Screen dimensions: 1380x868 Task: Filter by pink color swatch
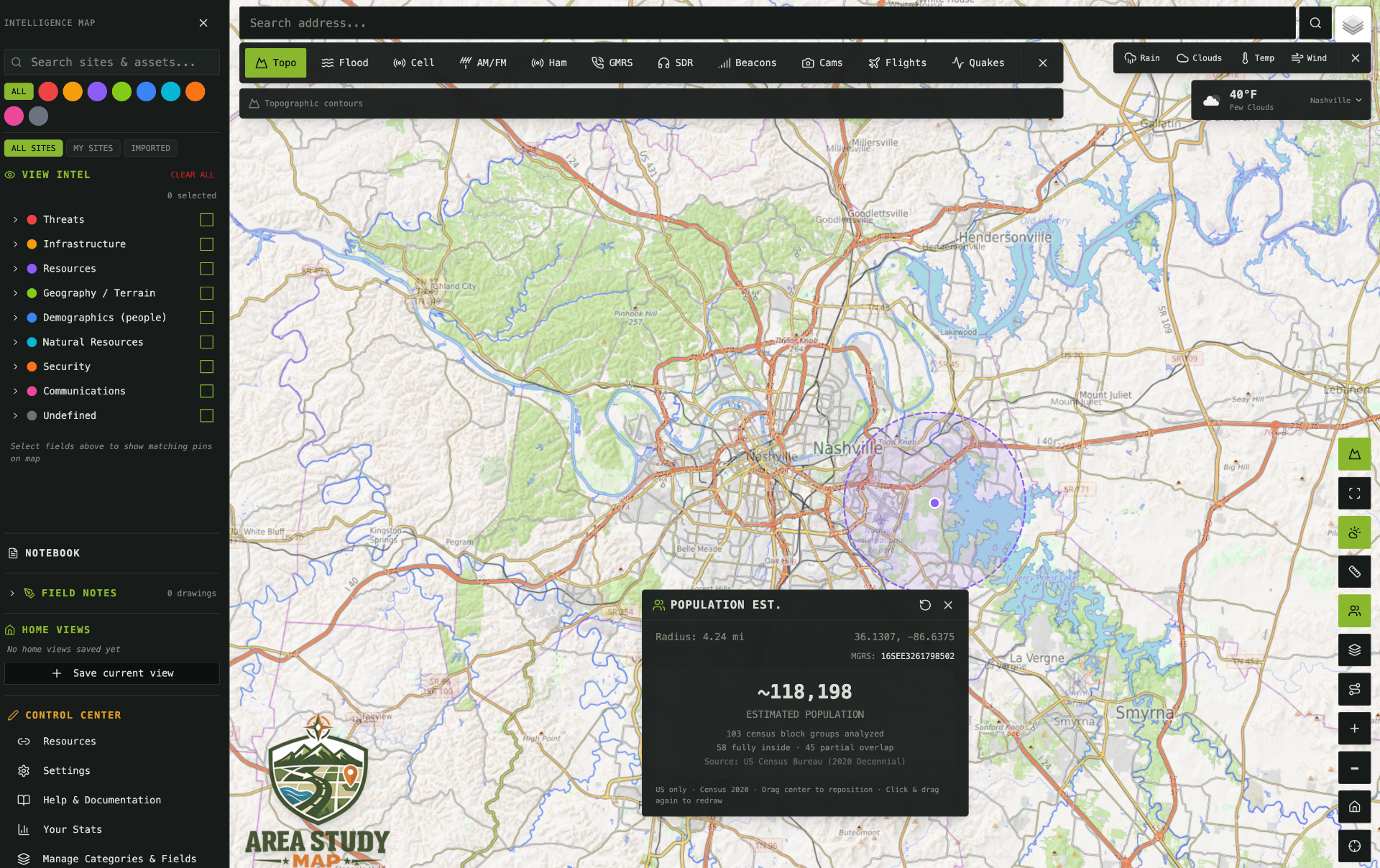point(14,116)
